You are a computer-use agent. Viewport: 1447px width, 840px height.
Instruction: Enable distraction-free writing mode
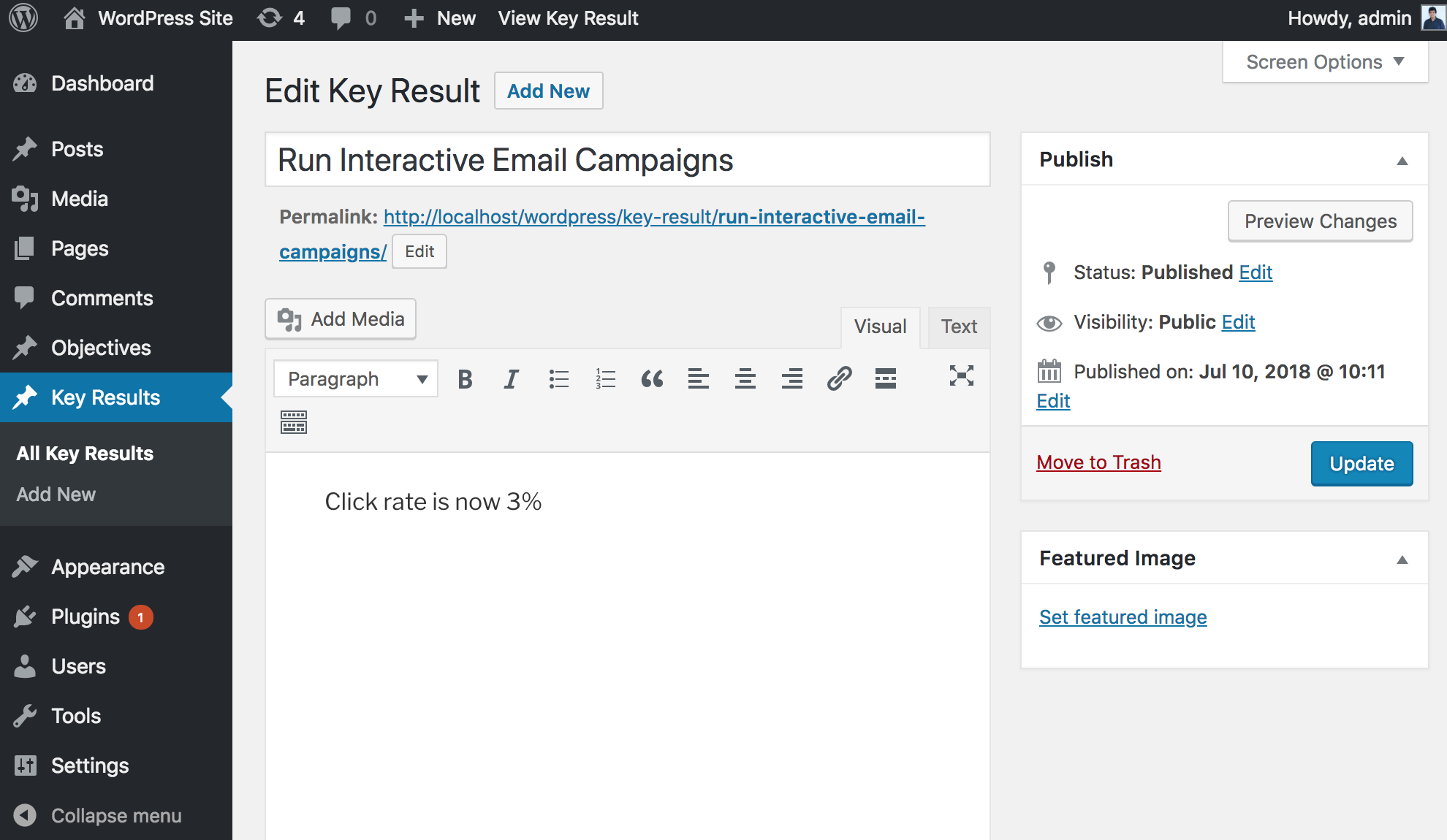click(961, 375)
